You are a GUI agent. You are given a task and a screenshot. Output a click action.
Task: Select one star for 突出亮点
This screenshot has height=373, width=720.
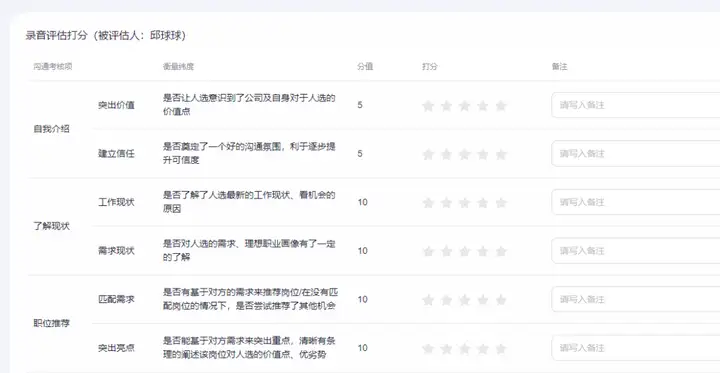pyautogui.click(x=428, y=349)
